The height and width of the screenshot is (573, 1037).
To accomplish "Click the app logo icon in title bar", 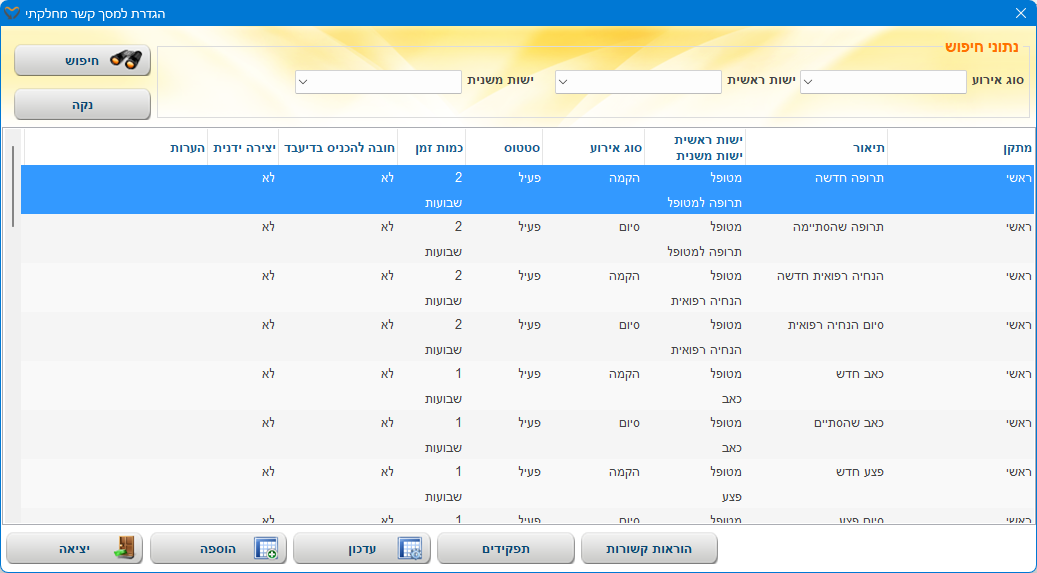I will pyautogui.click(x=13, y=13).
